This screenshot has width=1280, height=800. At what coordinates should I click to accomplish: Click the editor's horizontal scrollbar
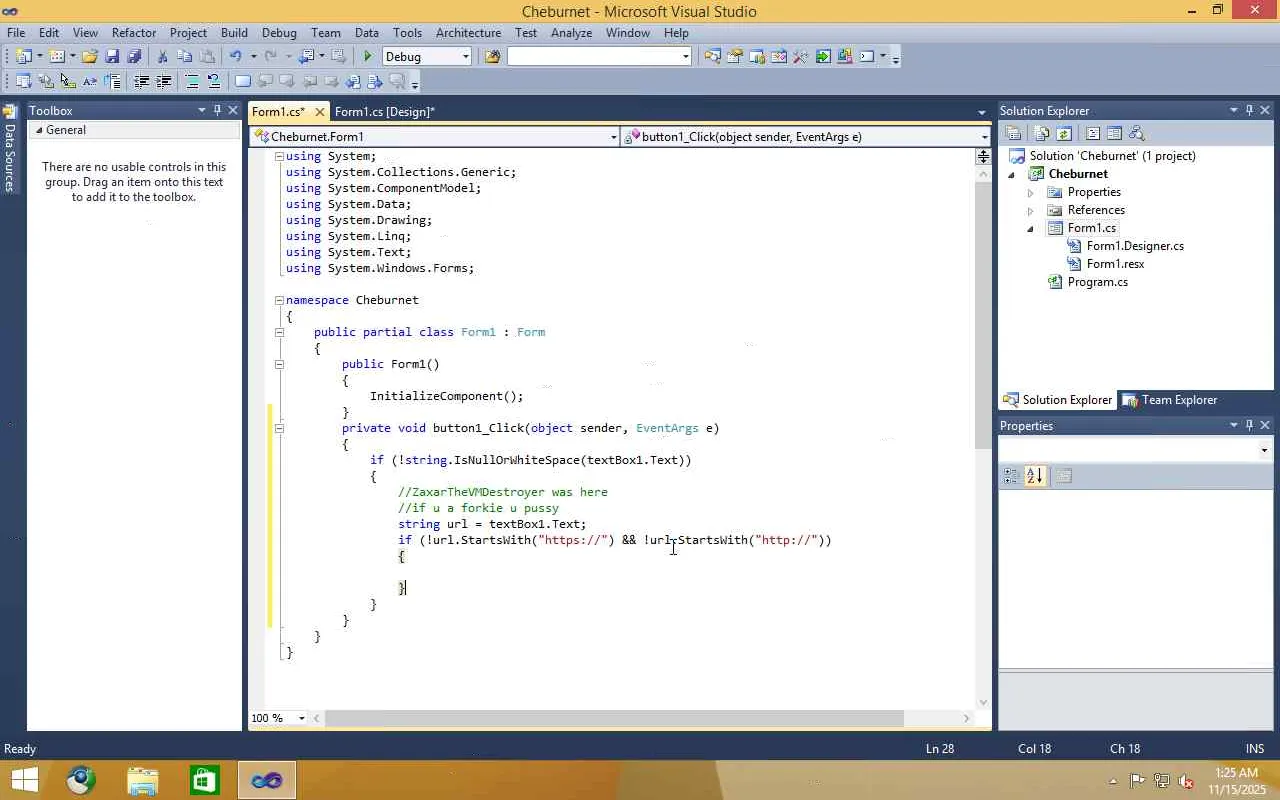(x=614, y=718)
